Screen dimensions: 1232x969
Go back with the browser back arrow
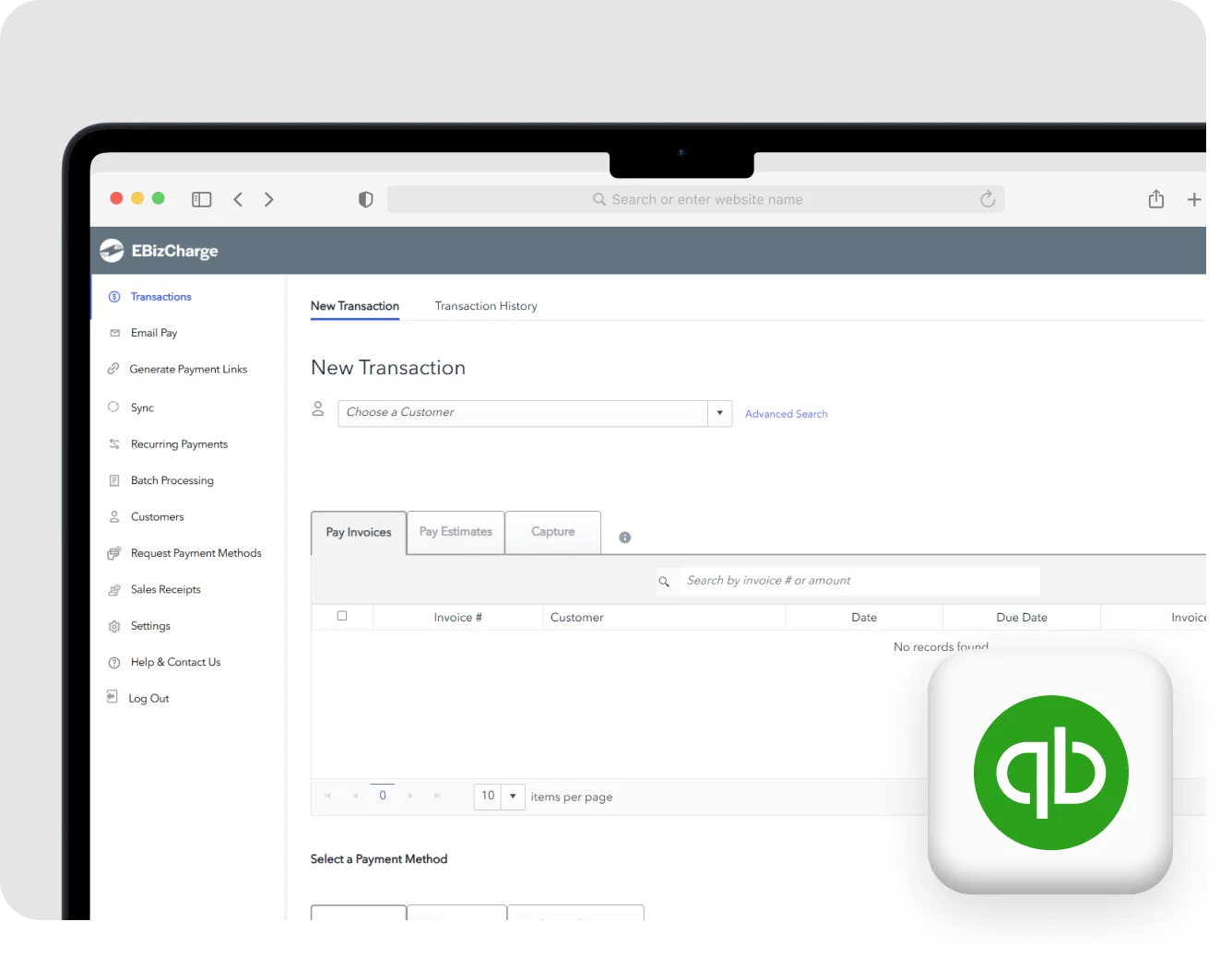click(238, 199)
